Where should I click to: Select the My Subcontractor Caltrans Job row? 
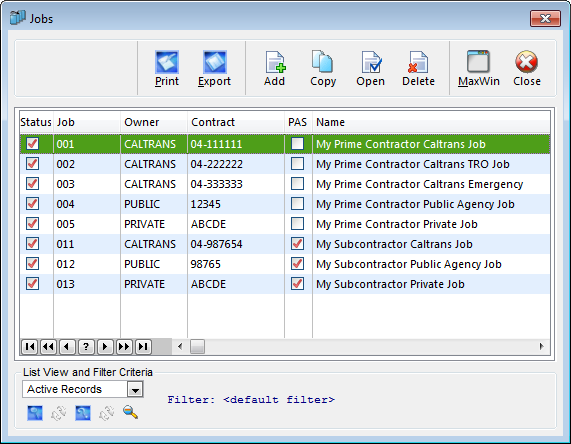pyautogui.click(x=285, y=244)
